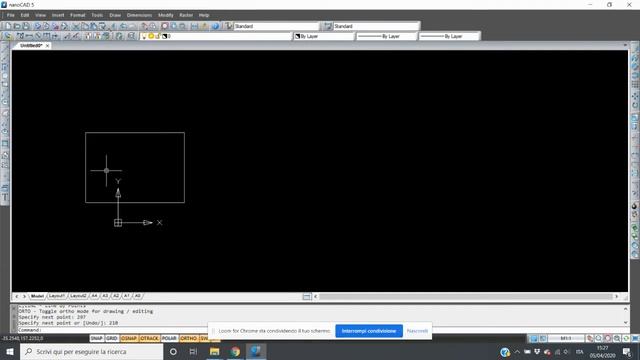Toggle GRID display in status bar
This screenshot has height=360, width=640.
(112, 338)
